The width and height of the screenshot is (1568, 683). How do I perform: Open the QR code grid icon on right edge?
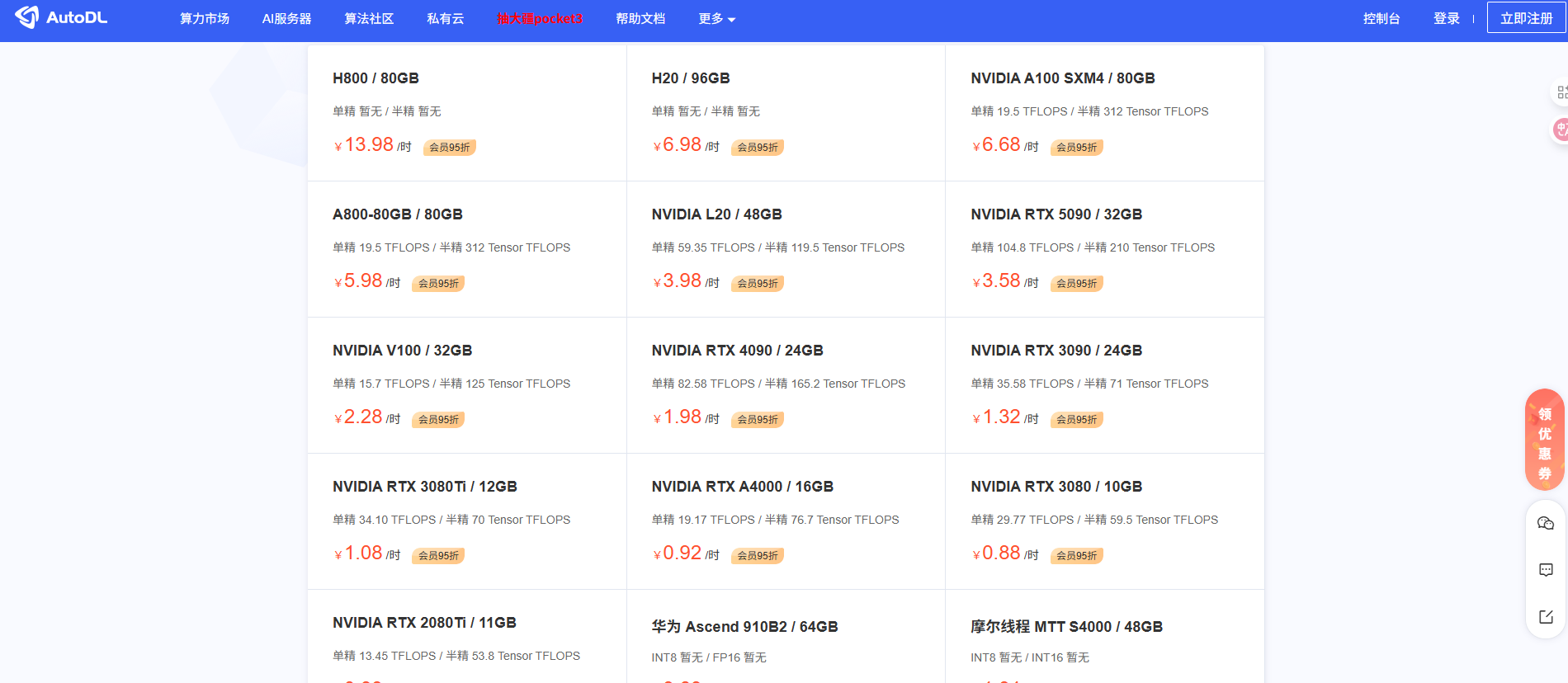click(1560, 92)
